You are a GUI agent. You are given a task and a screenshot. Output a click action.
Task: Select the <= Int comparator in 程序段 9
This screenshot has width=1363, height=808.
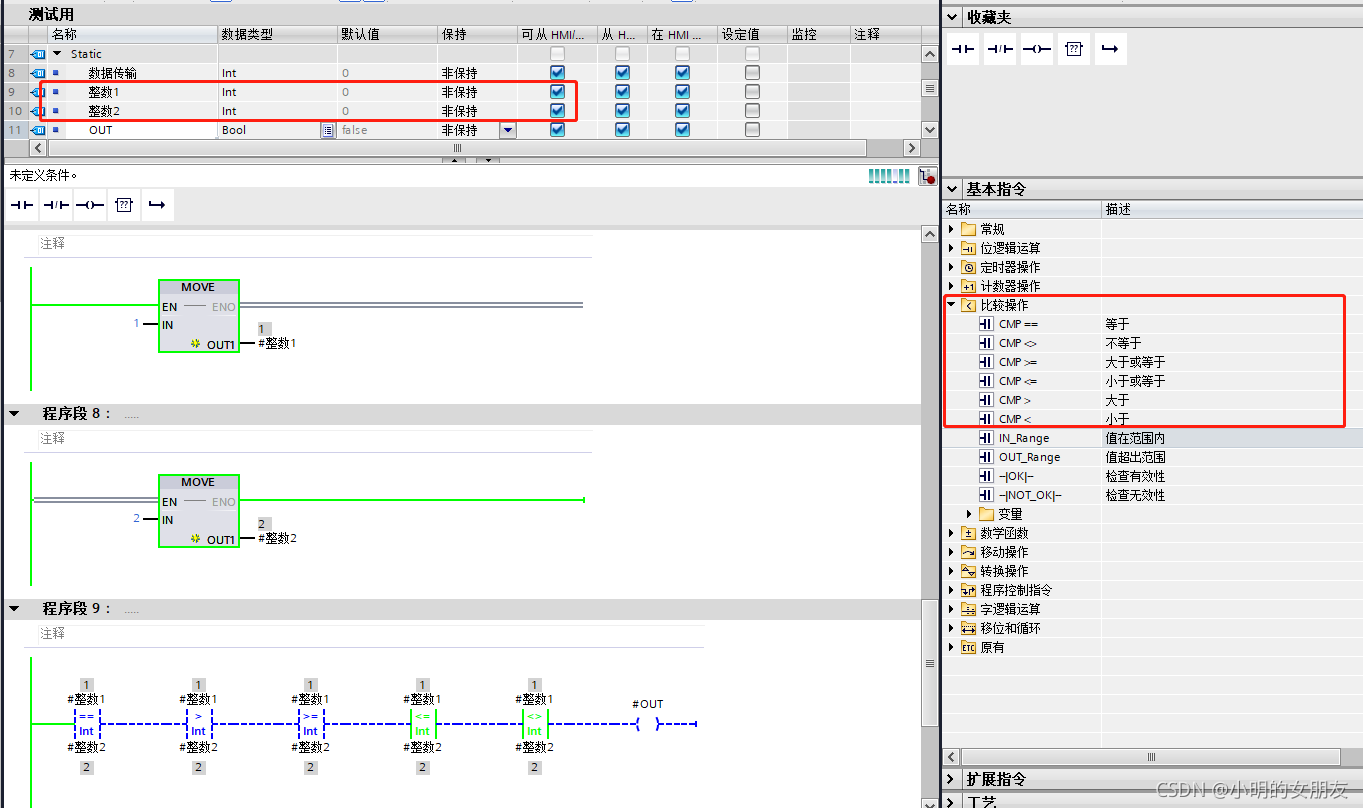(422, 723)
